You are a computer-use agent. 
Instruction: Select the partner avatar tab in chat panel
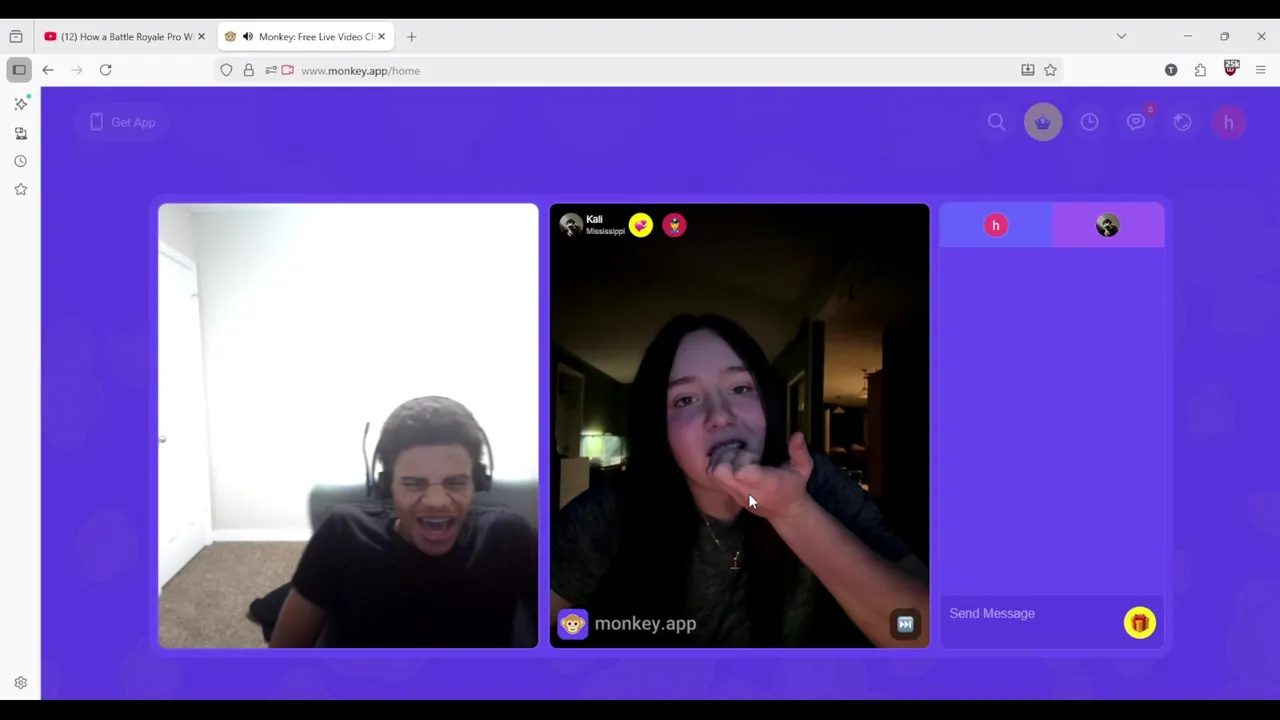1107,225
